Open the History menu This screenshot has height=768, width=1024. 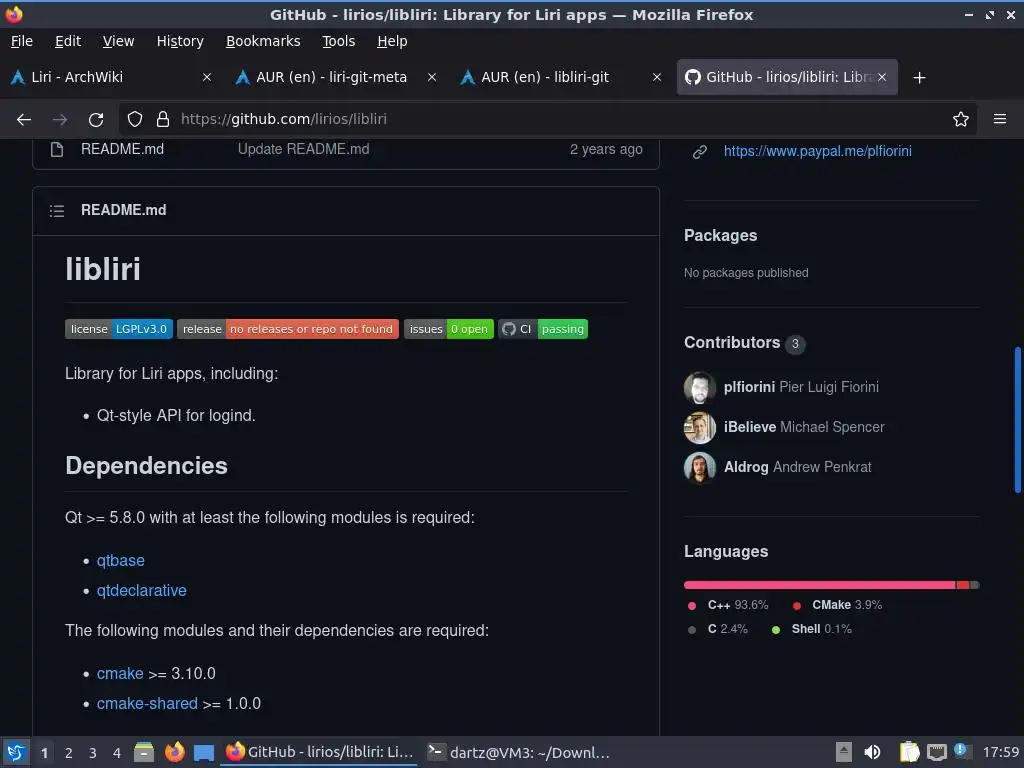point(180,41)
